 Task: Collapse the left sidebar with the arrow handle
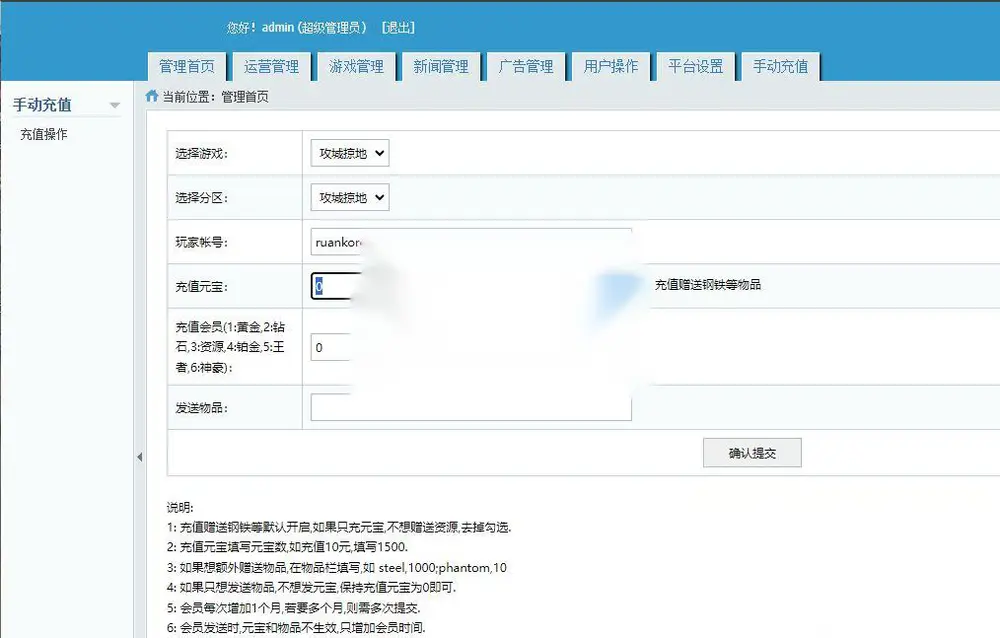(x=140, y=457)
